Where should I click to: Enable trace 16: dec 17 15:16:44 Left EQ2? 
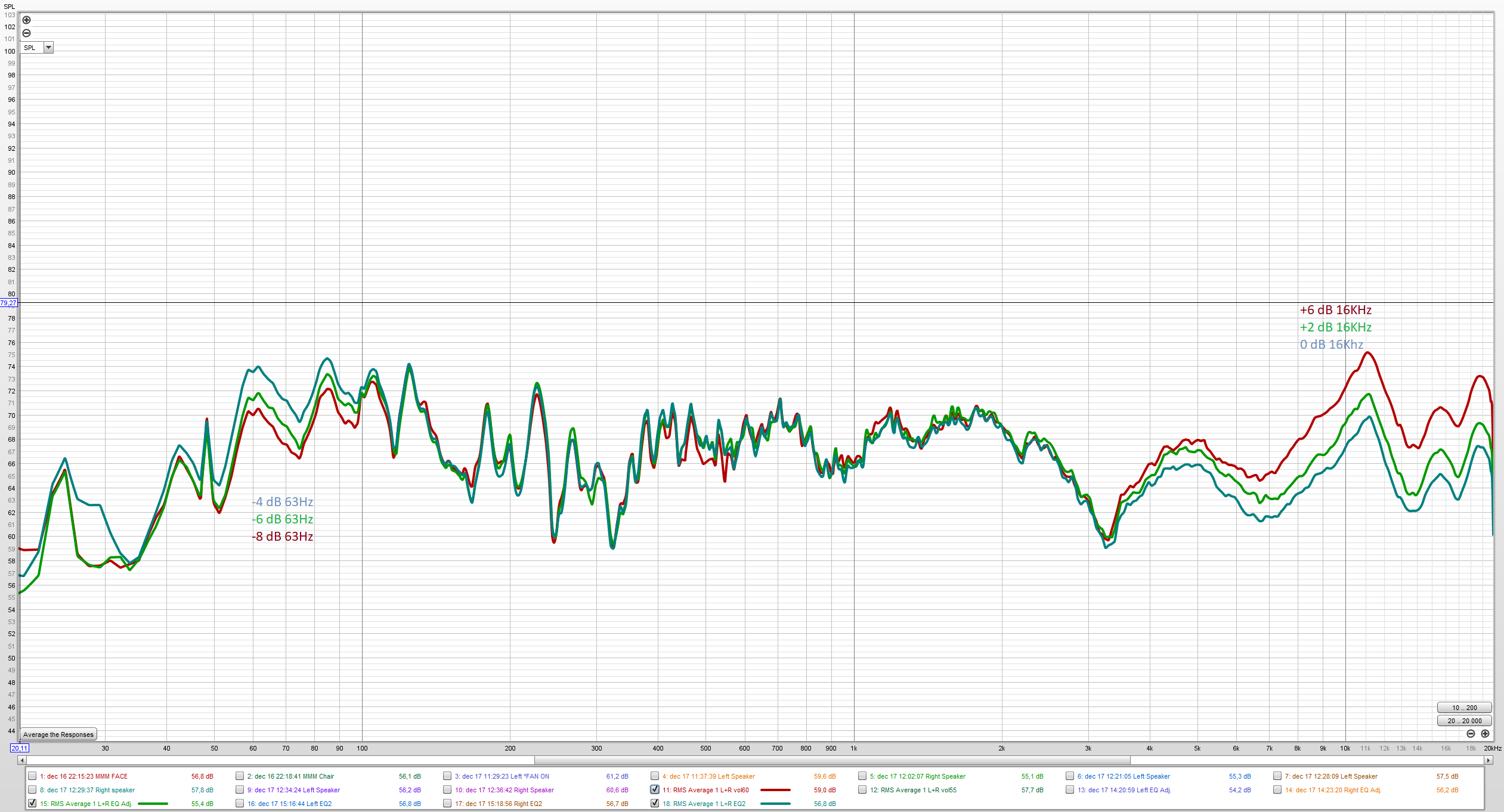click(x=240, y=804)
